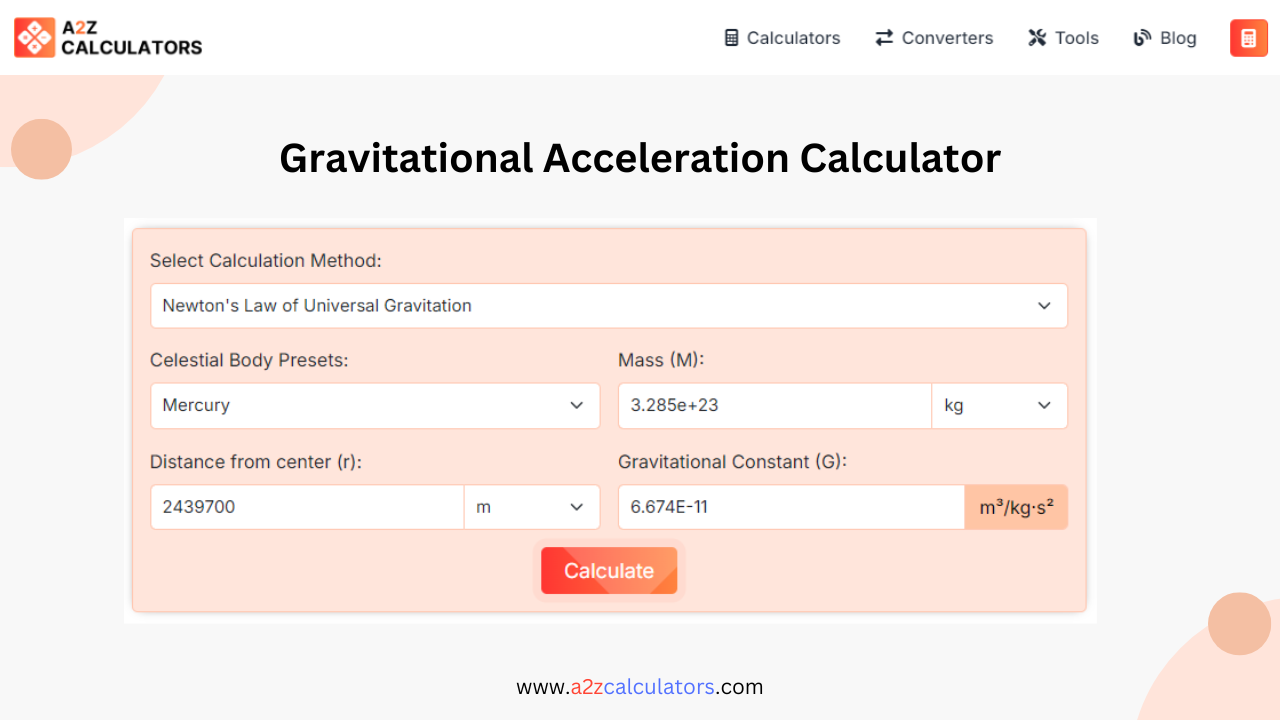The height and width of the screenshot is (720, 1280).
Task: Click the a2zcalculators.com footer link
Action: (x=639, y=687)
